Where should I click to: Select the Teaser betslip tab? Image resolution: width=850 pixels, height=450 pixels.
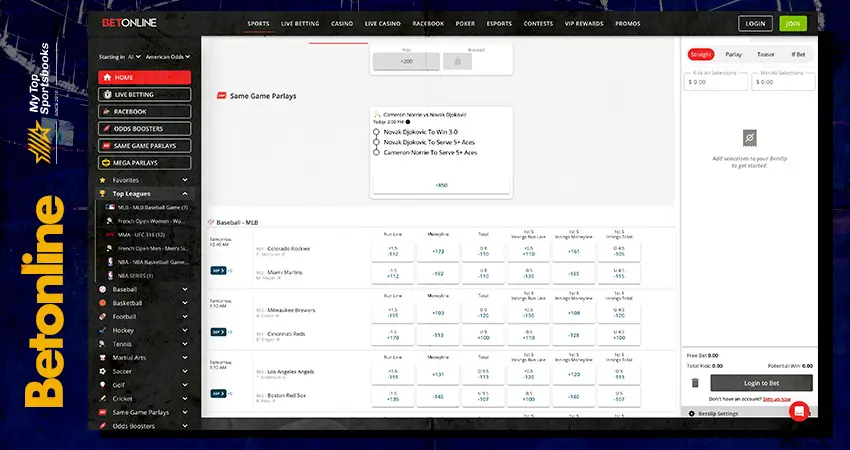(766, 54)
